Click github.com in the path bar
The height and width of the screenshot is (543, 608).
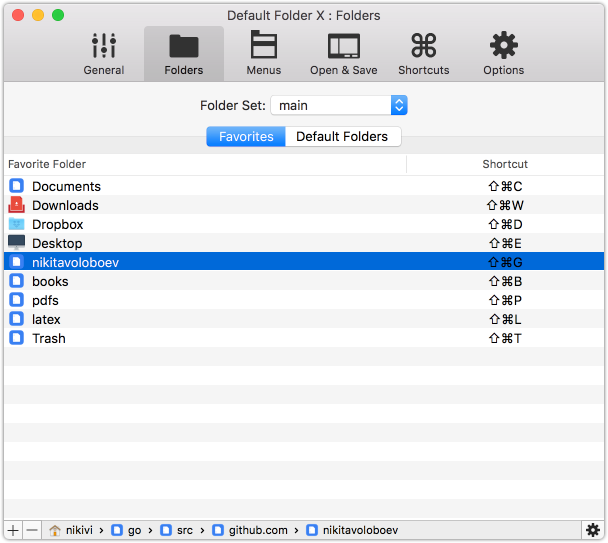point(250,530)
